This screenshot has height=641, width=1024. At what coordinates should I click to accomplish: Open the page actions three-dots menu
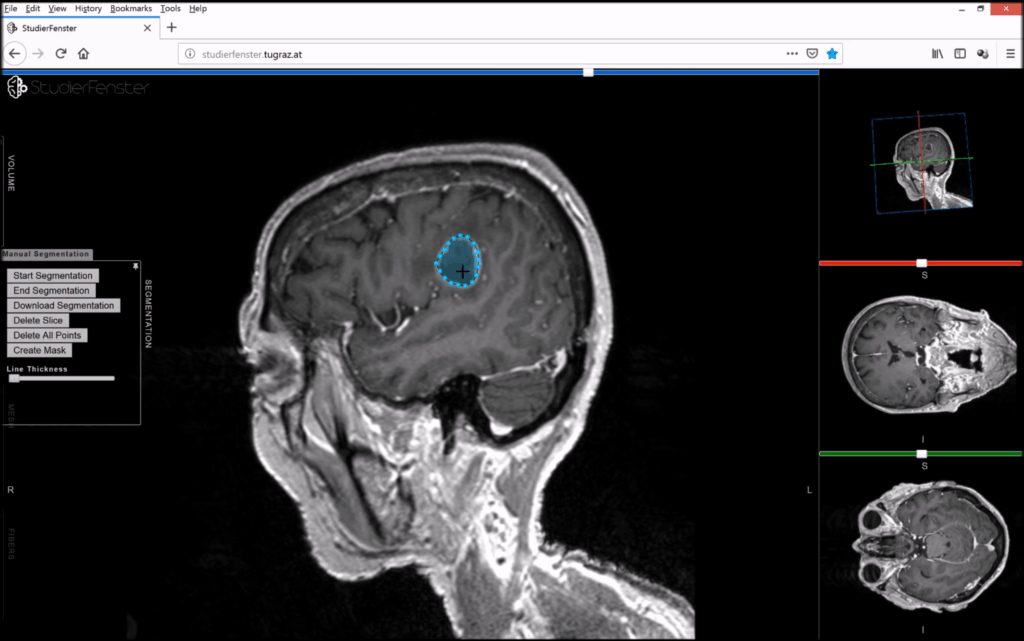[x=792, y=54]
